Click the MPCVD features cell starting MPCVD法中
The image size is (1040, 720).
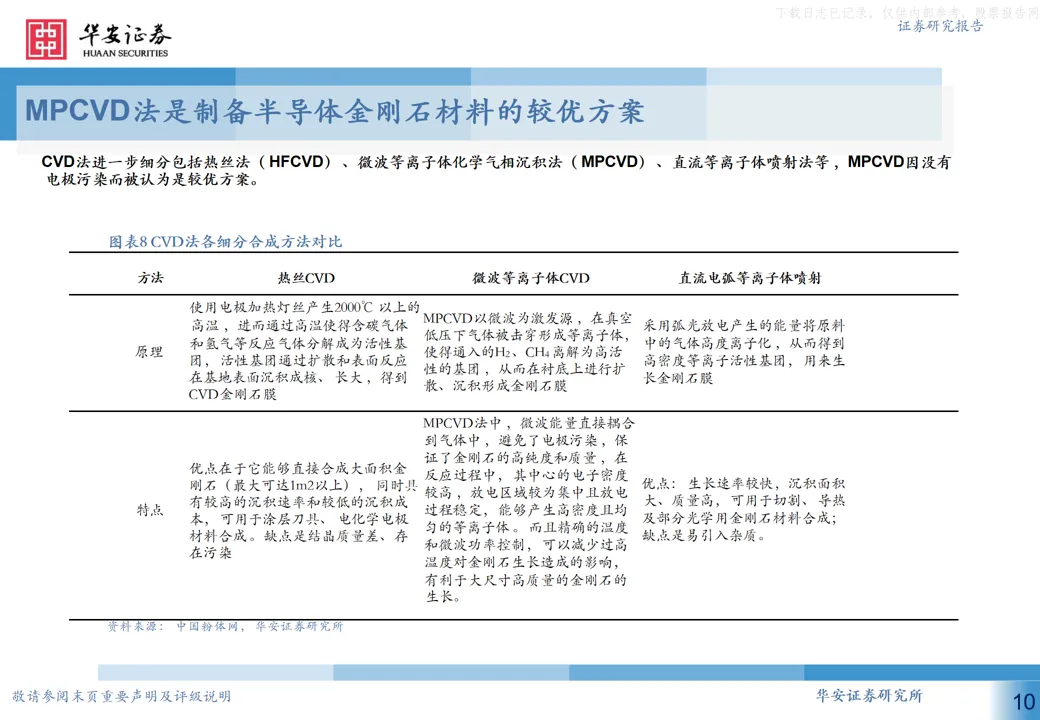point(529,509)
